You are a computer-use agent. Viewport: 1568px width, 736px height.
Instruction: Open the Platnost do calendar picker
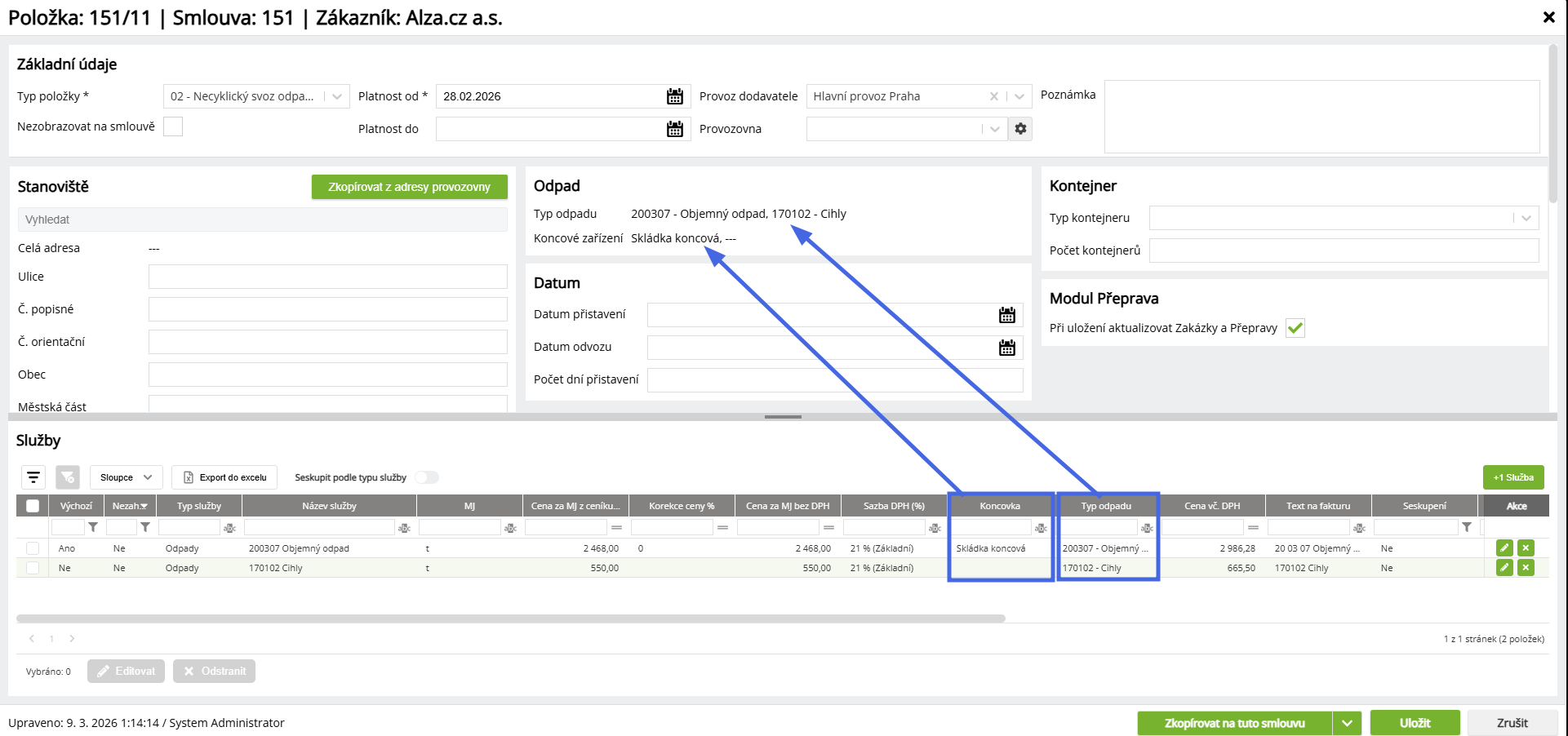(x=675, y=129)
